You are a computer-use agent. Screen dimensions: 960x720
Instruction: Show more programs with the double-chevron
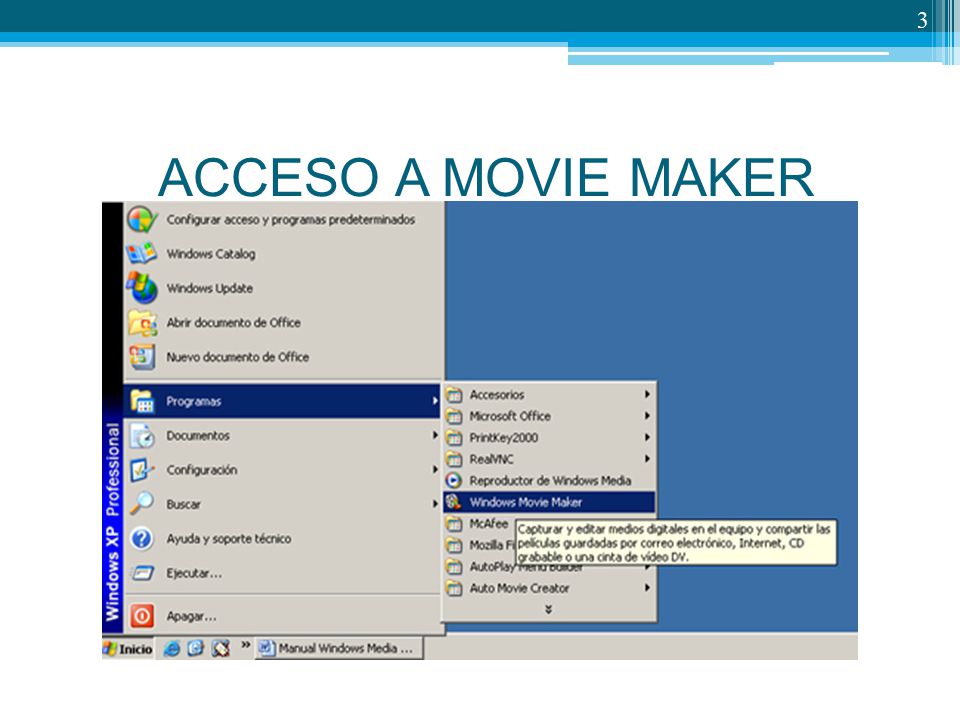pyautogui.click(x=549, y=609)
